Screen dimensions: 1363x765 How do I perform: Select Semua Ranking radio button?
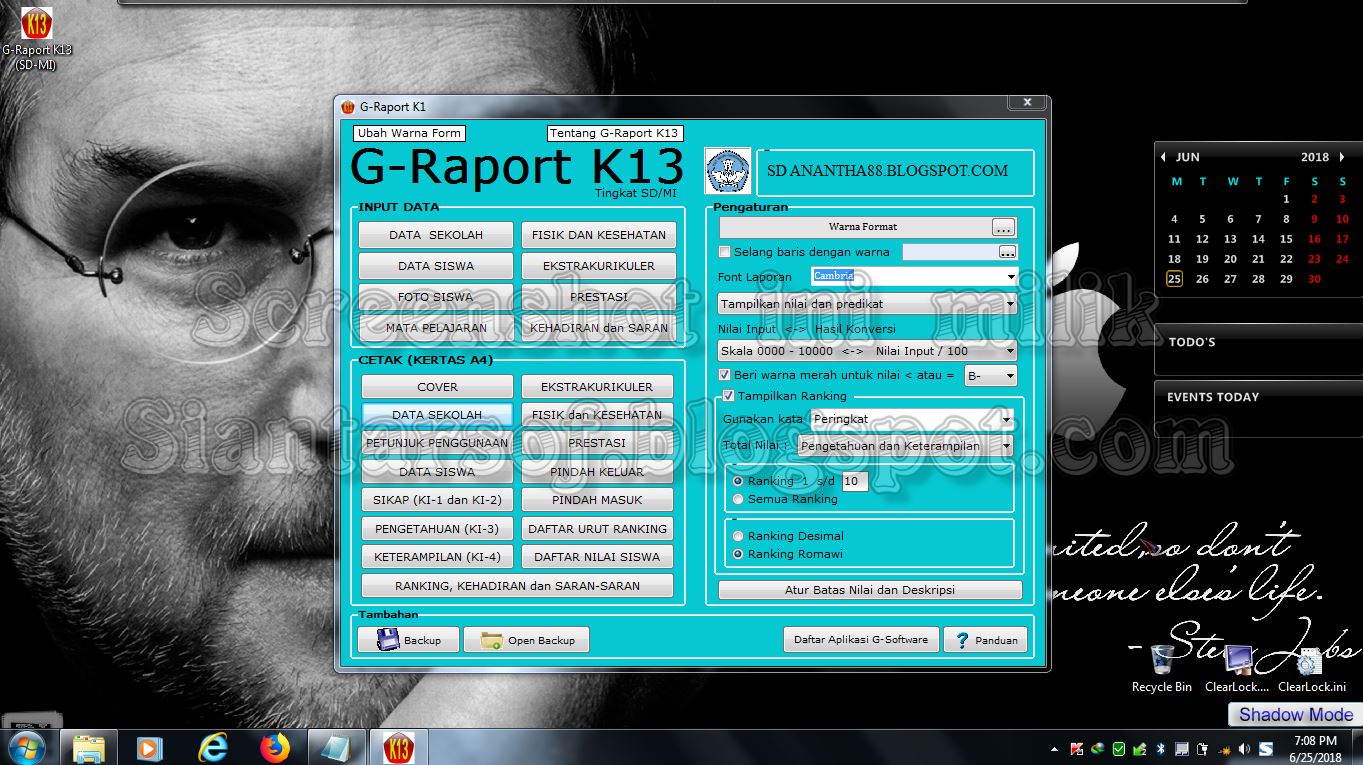[738, 499]
